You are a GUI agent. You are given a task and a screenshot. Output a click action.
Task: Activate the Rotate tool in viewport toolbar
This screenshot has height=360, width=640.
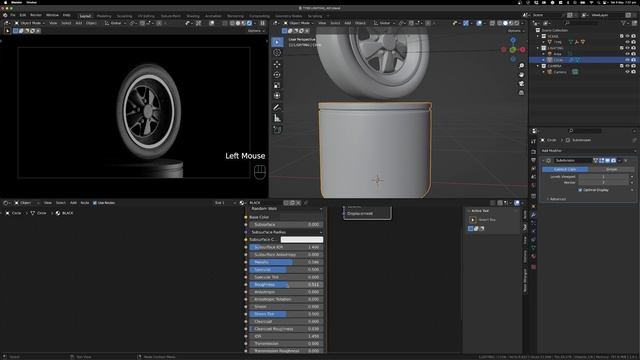[x=277, y=75]
